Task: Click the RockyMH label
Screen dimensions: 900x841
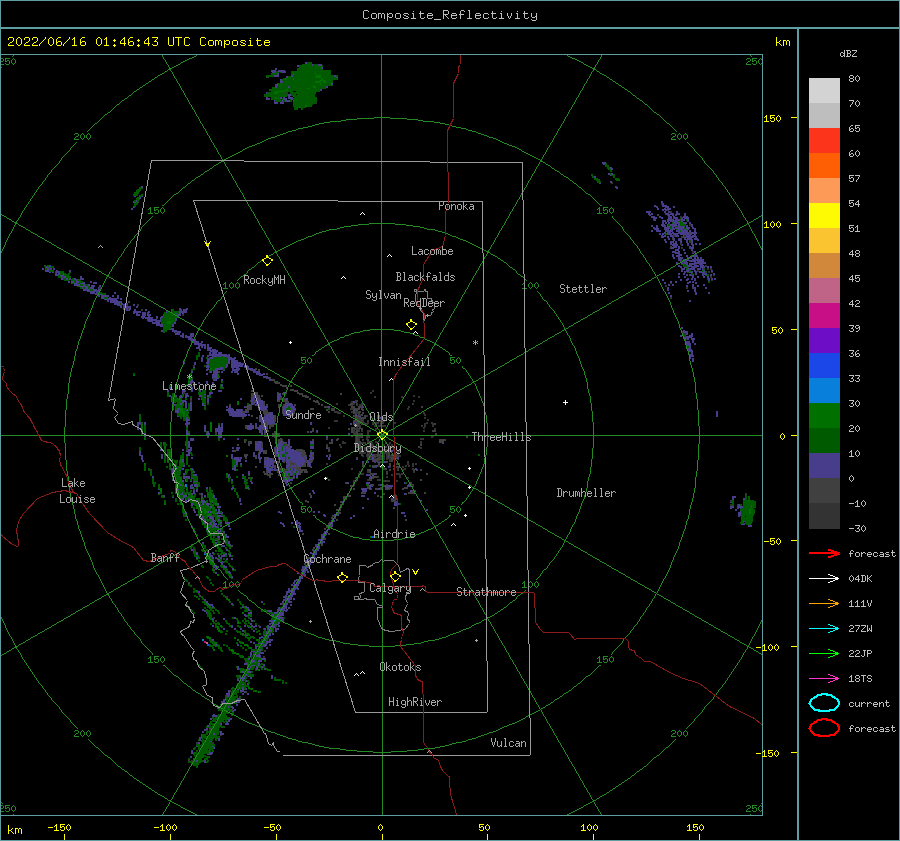Action: [264, 280]
